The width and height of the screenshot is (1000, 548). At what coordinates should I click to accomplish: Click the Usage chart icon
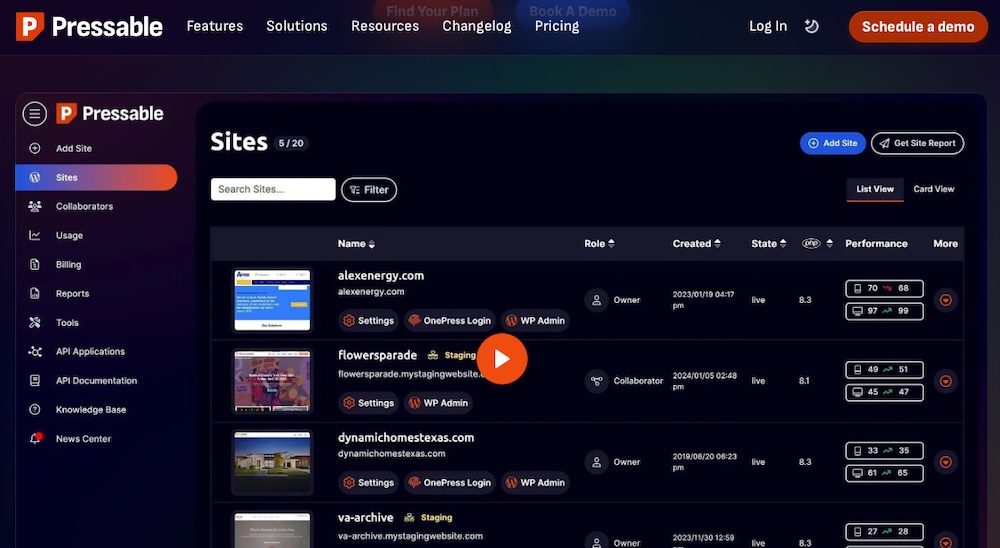(x=35, y=235)
